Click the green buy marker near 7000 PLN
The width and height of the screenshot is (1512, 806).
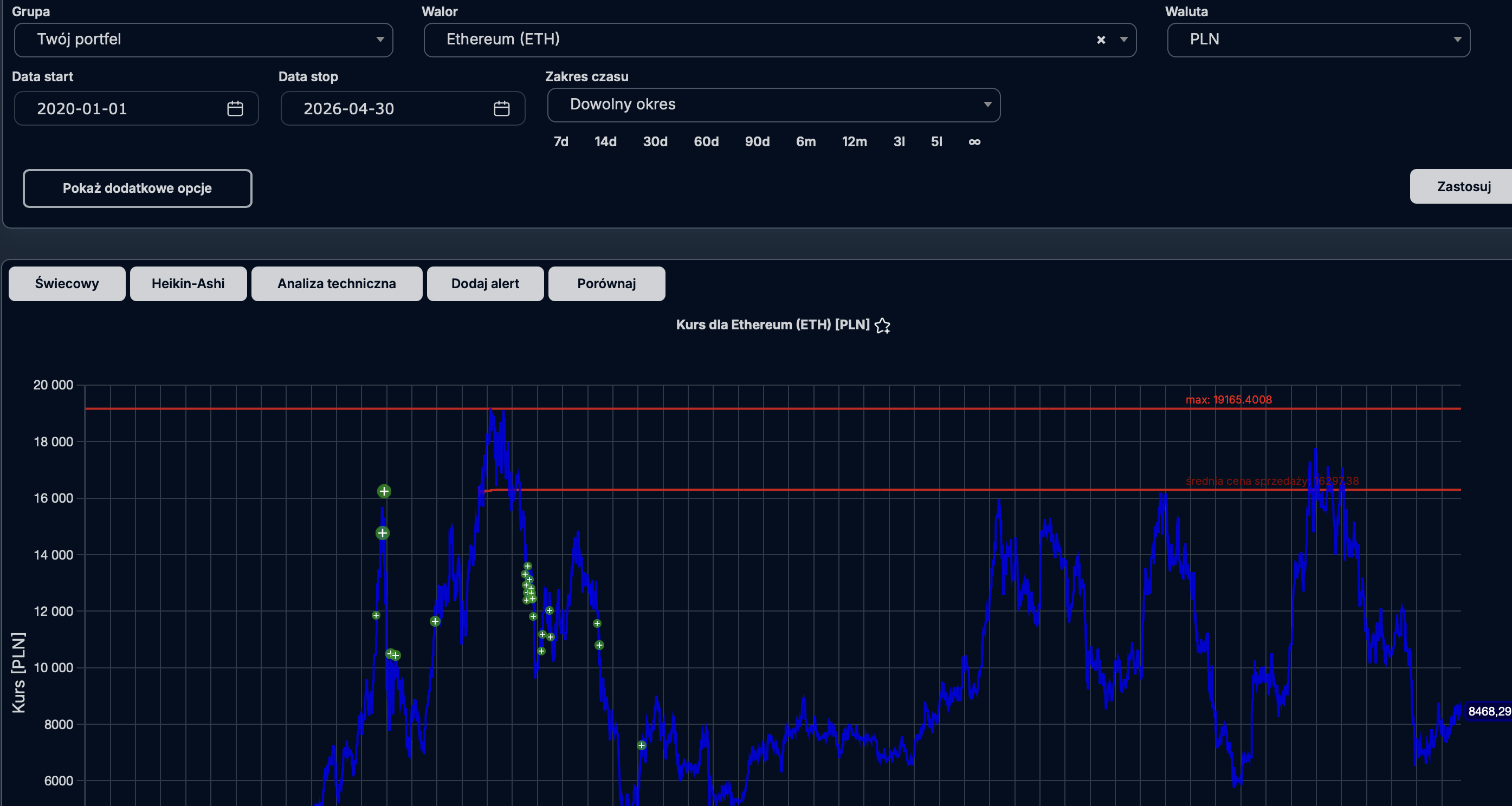point(642,745)
